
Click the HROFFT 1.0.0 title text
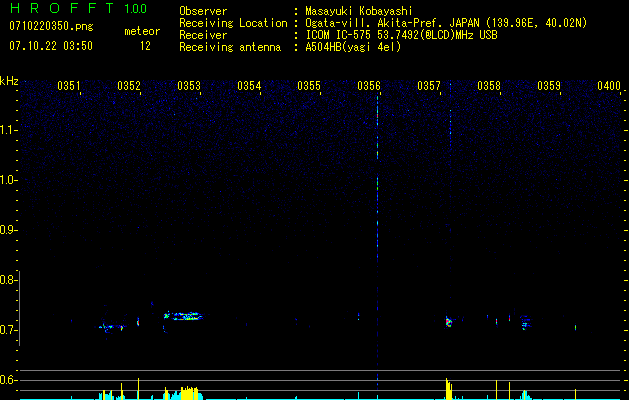78,8
